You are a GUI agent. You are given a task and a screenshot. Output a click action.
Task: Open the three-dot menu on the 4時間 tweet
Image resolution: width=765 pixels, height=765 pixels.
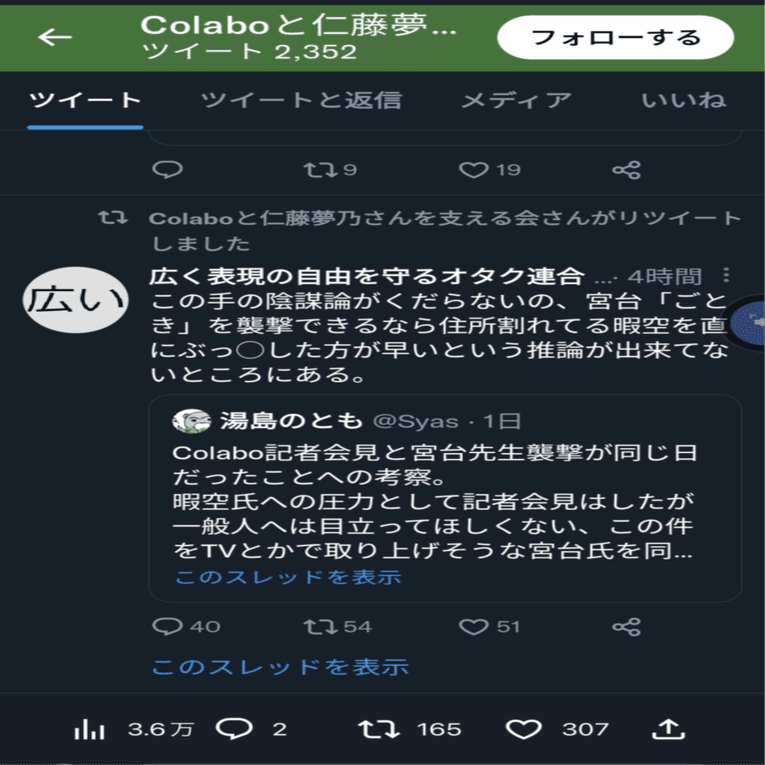(x=726, y=275)
